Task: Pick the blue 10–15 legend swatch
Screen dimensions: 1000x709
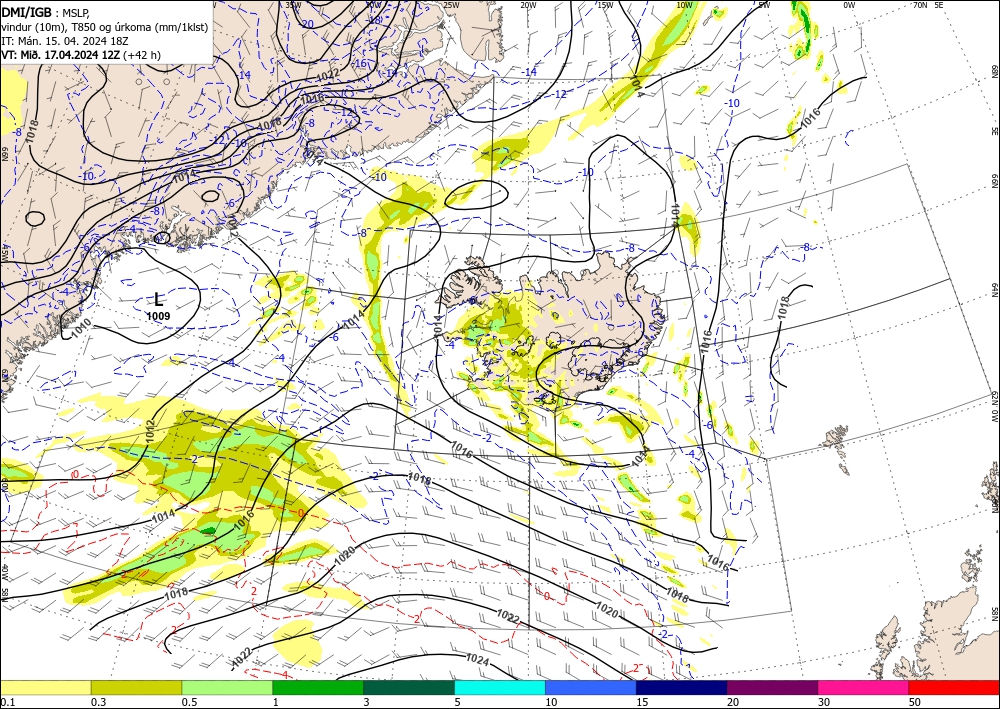Action: tap(591, 687)
